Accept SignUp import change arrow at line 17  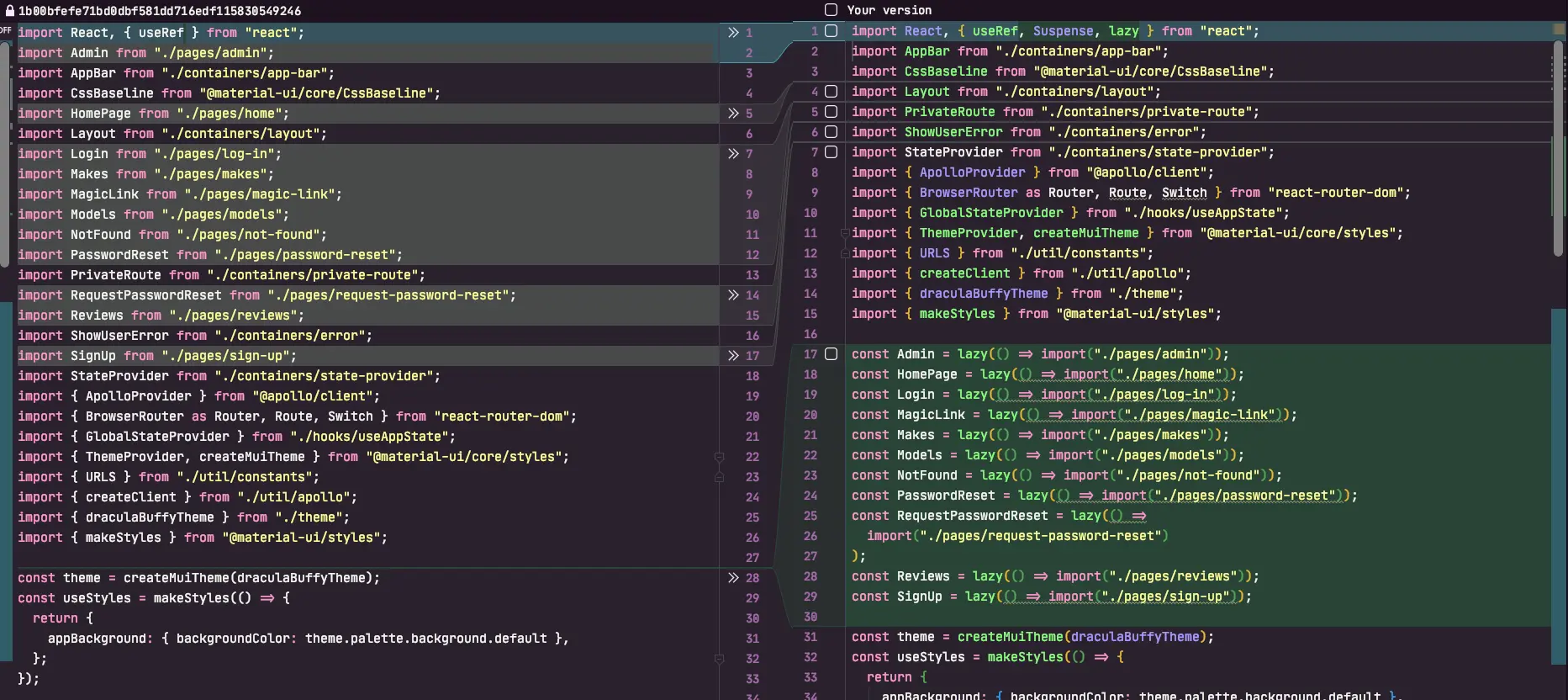coord(733,356)
